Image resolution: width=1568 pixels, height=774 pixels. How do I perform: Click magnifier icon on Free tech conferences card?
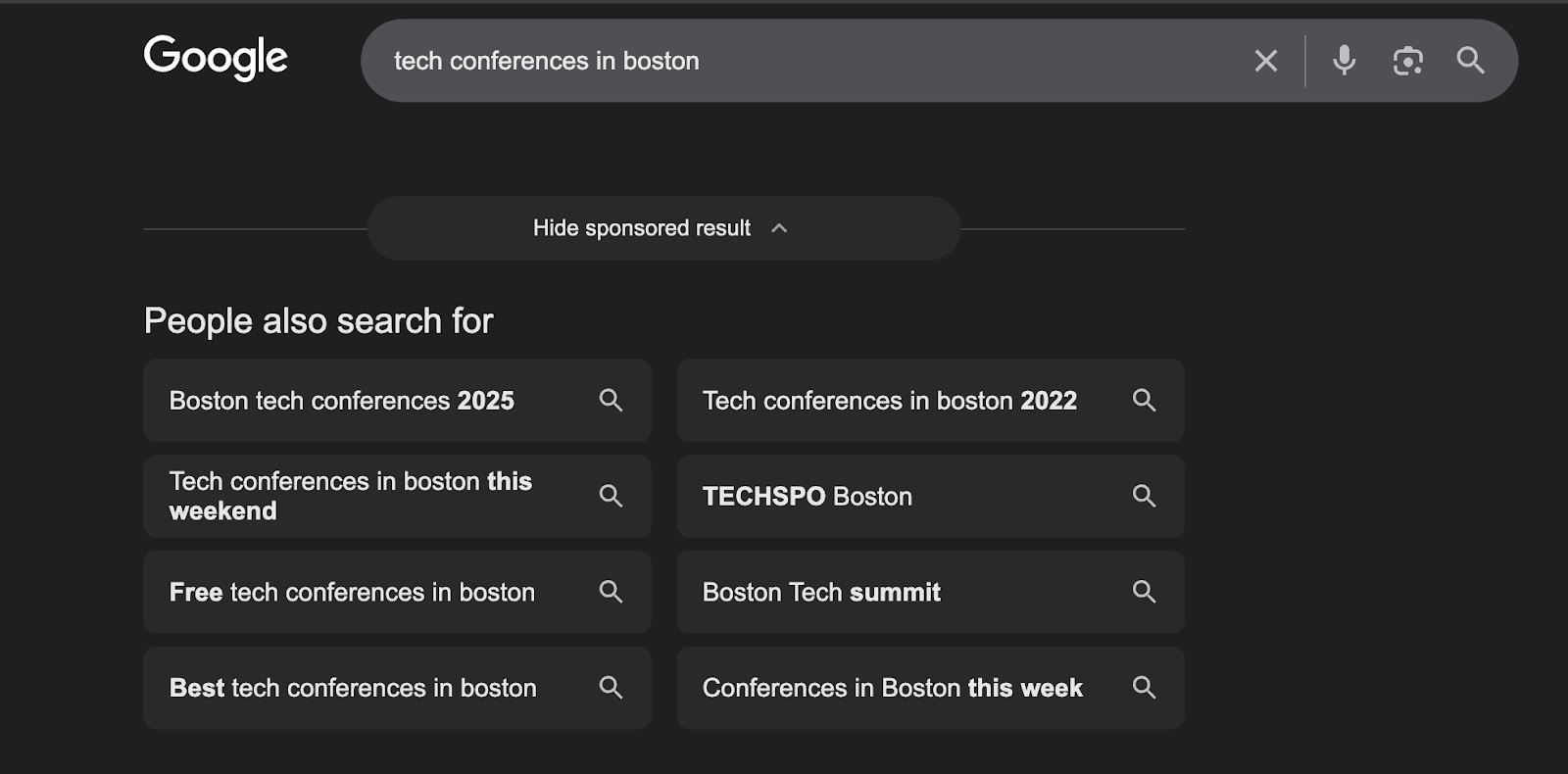click(611, 592)
